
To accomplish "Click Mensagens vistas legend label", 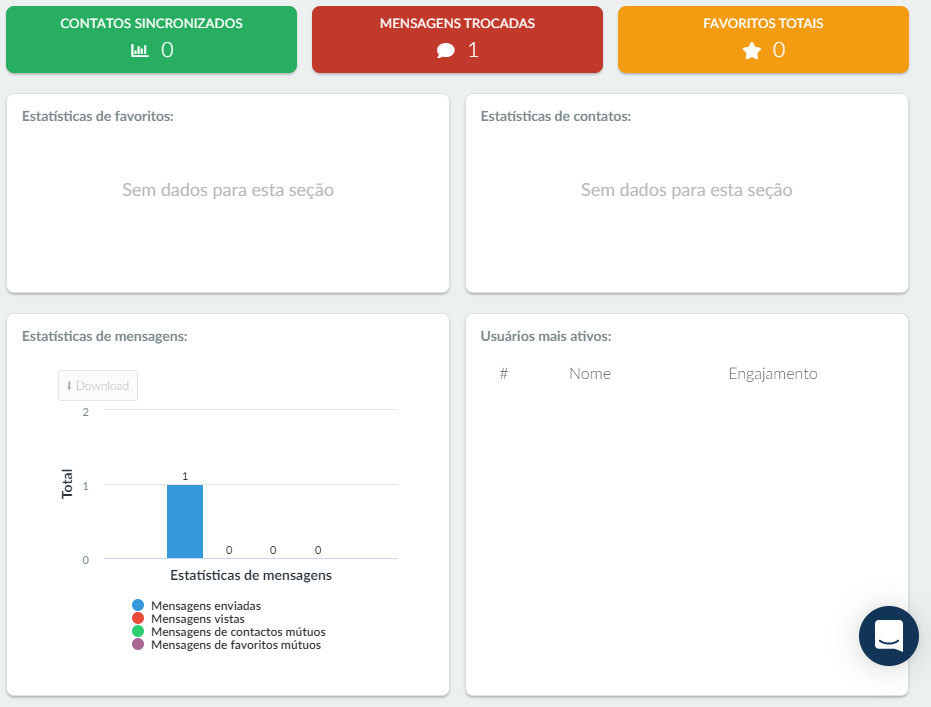I will pos(198,619).
